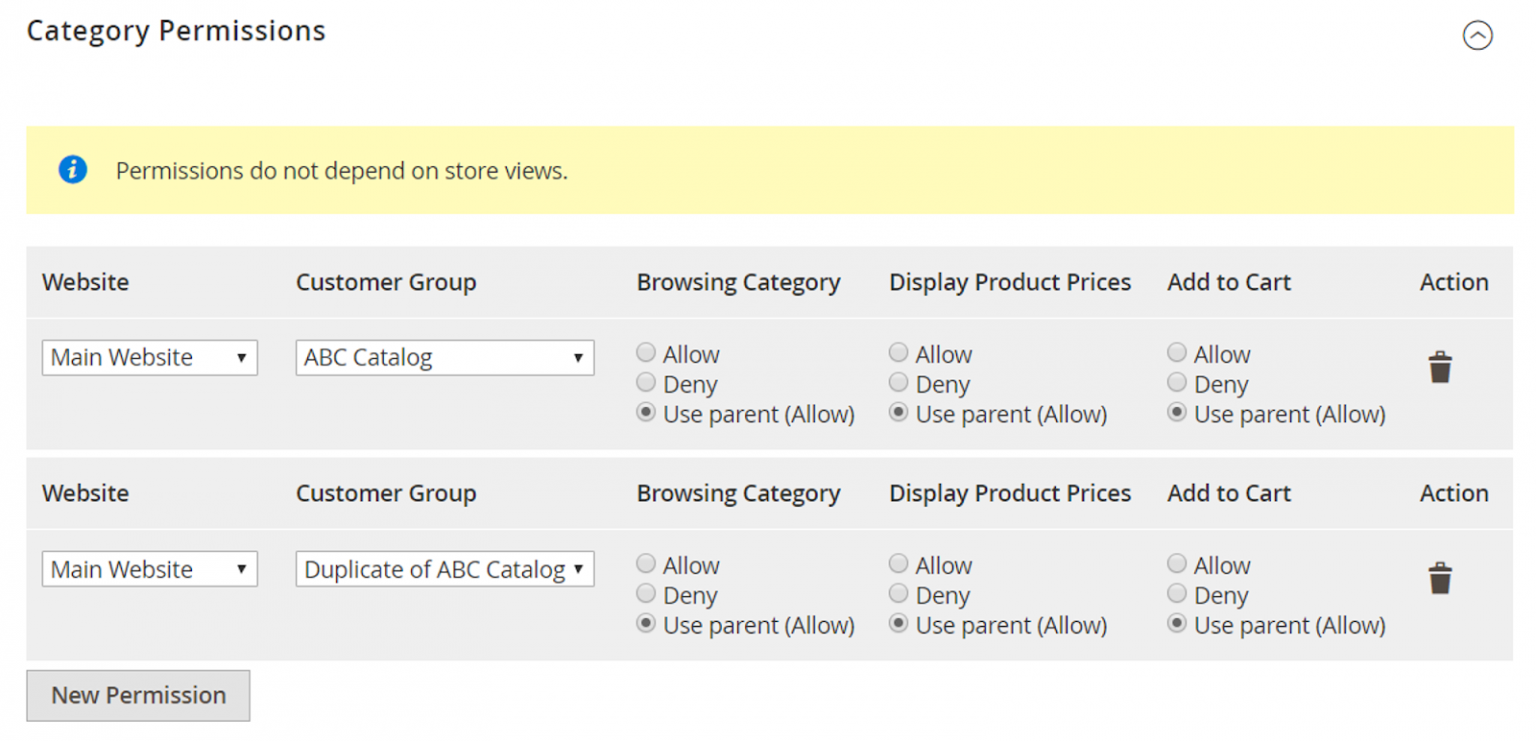Screen dimensions: 1536x741
Task: Select Deny for Add to Cart in second row
Action: pyautogui.click(x=1177, y=594)
